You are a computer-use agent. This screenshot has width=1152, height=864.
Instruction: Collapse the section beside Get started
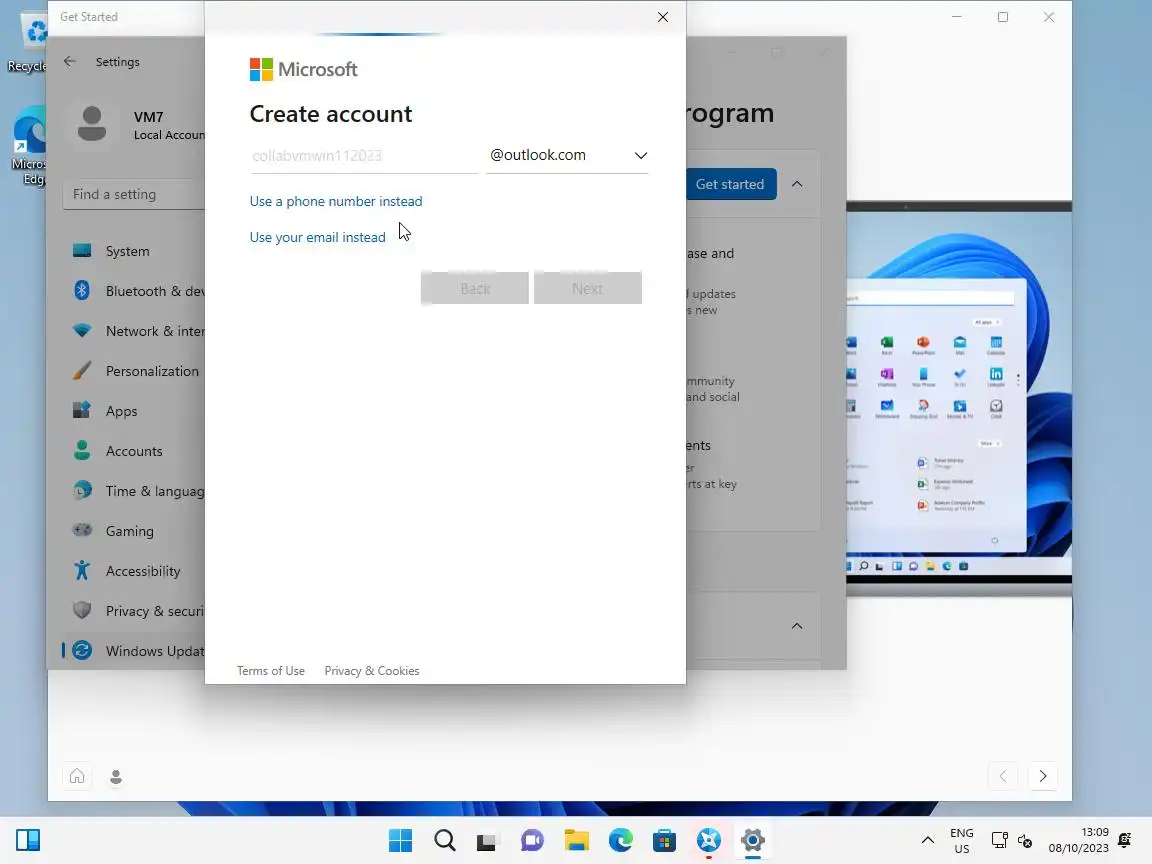point(797,184)
